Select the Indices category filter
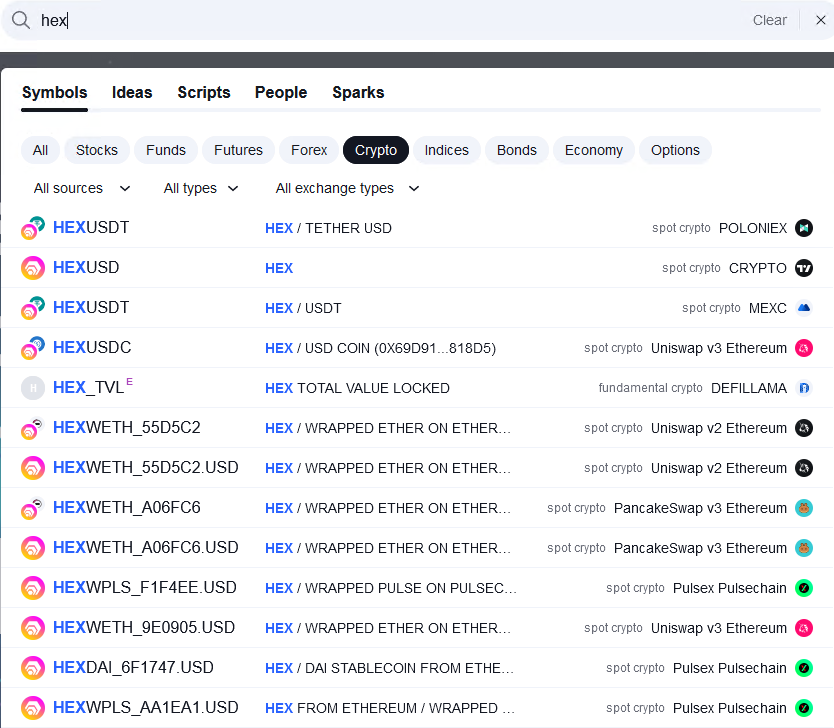Screen dimensions: 834x728 tap(447, 150)
